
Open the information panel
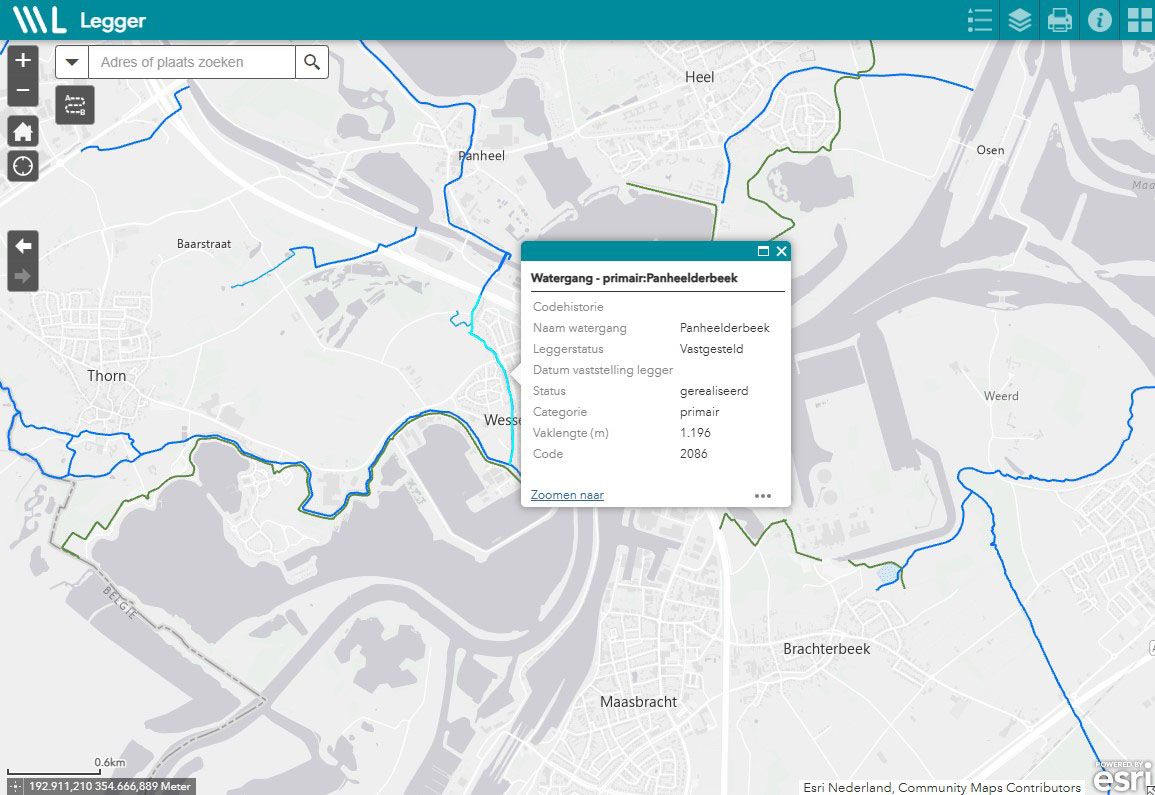pyautogui.click(x=1098, y=20)
